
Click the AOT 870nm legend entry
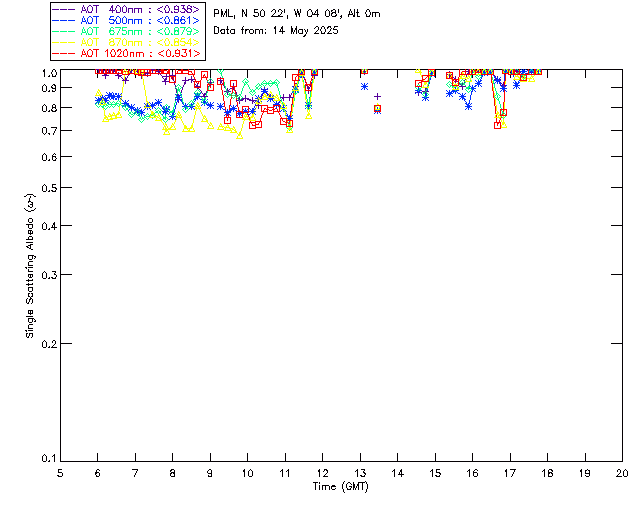point(127,42)
